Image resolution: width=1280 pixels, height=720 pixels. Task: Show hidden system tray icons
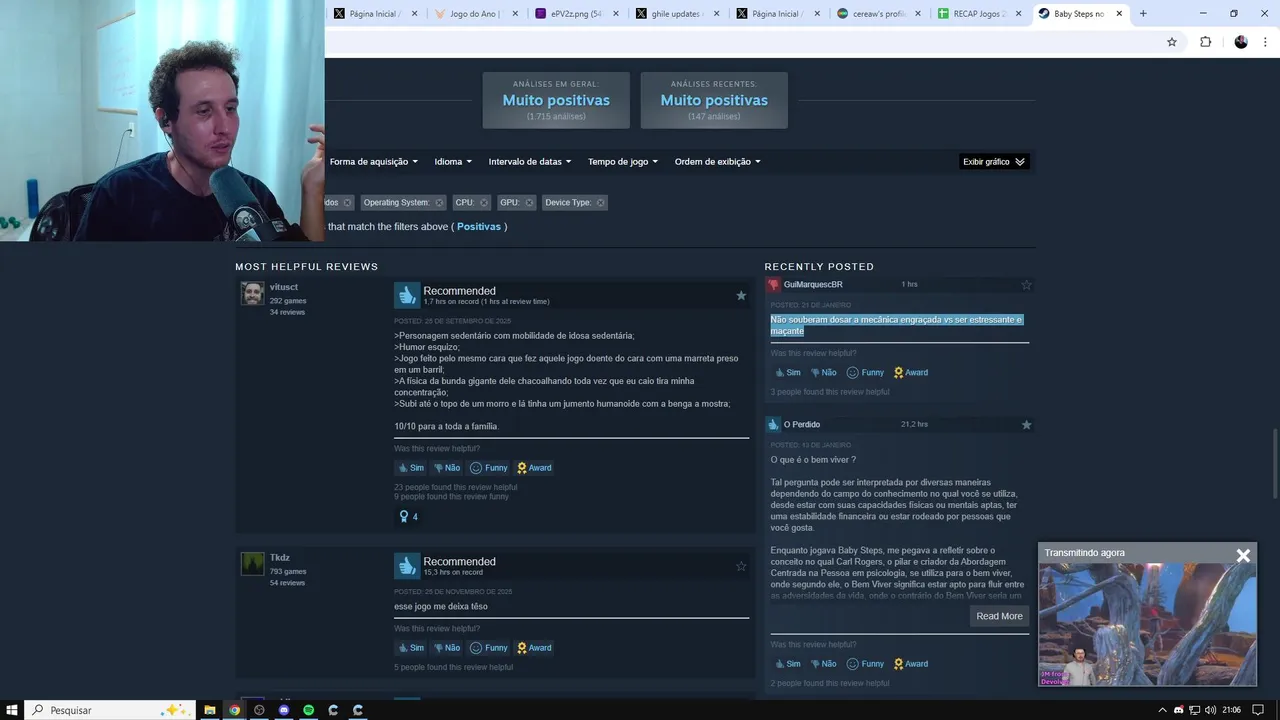tap(1162, 710)
